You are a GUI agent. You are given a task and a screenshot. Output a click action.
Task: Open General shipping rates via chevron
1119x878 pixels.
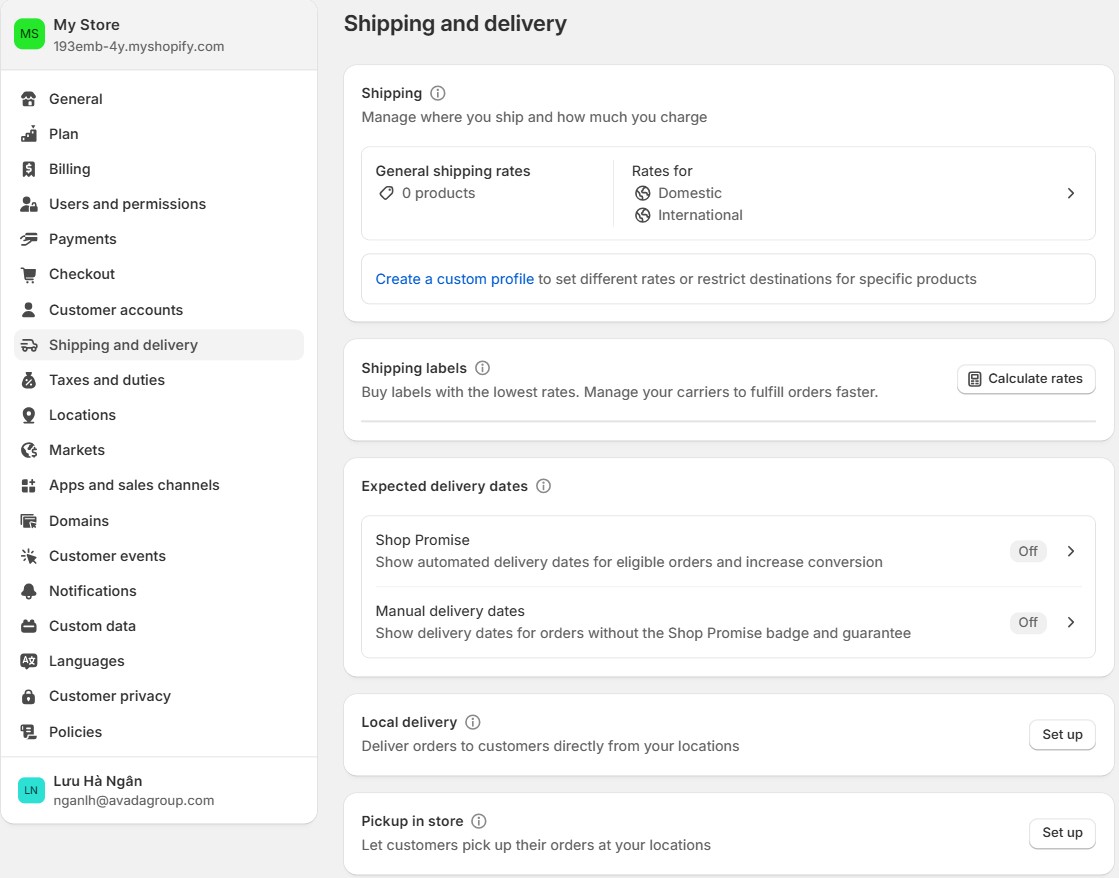[1070, 193]
